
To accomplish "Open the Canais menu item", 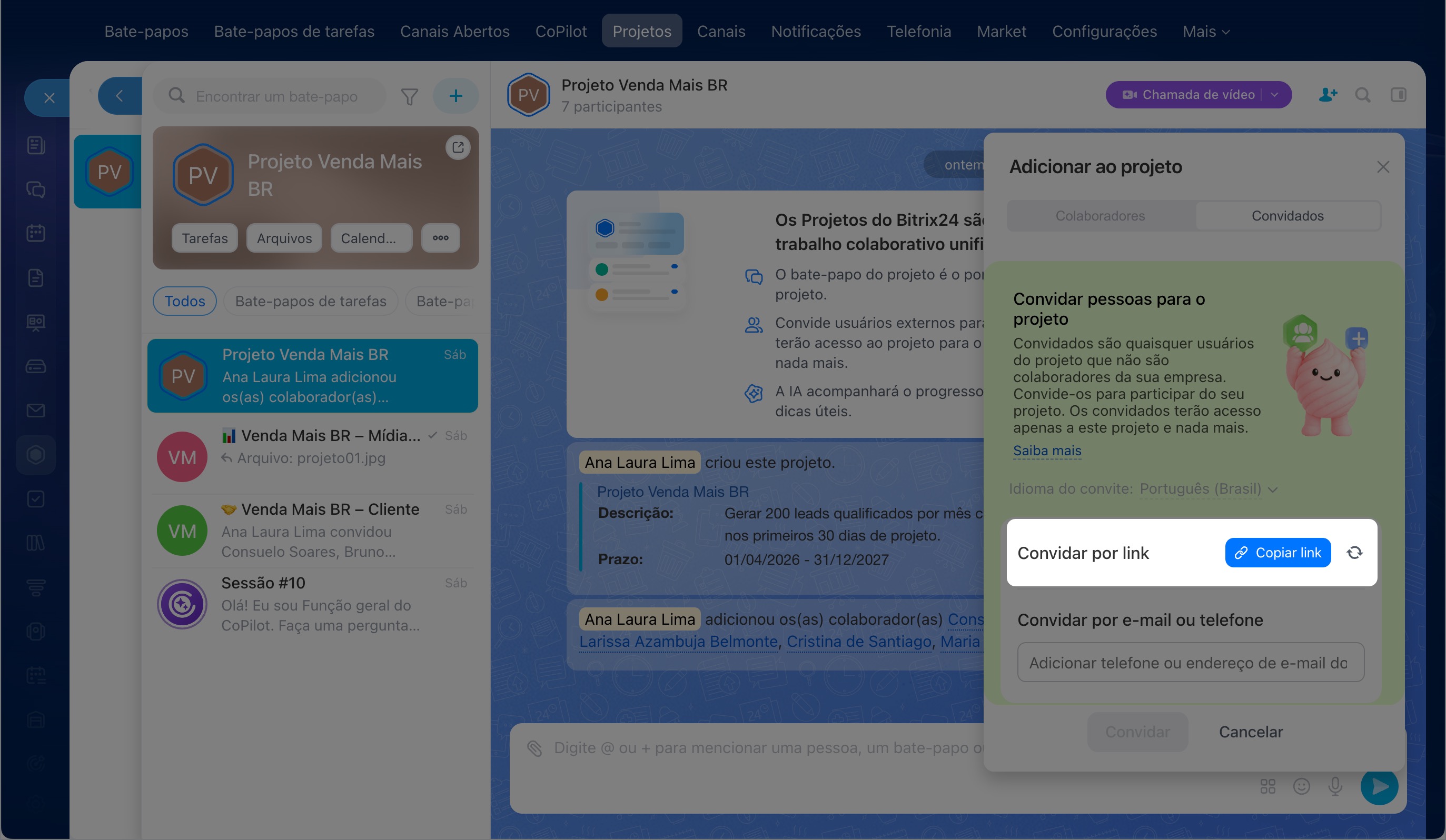I will (x=721, y=31).
